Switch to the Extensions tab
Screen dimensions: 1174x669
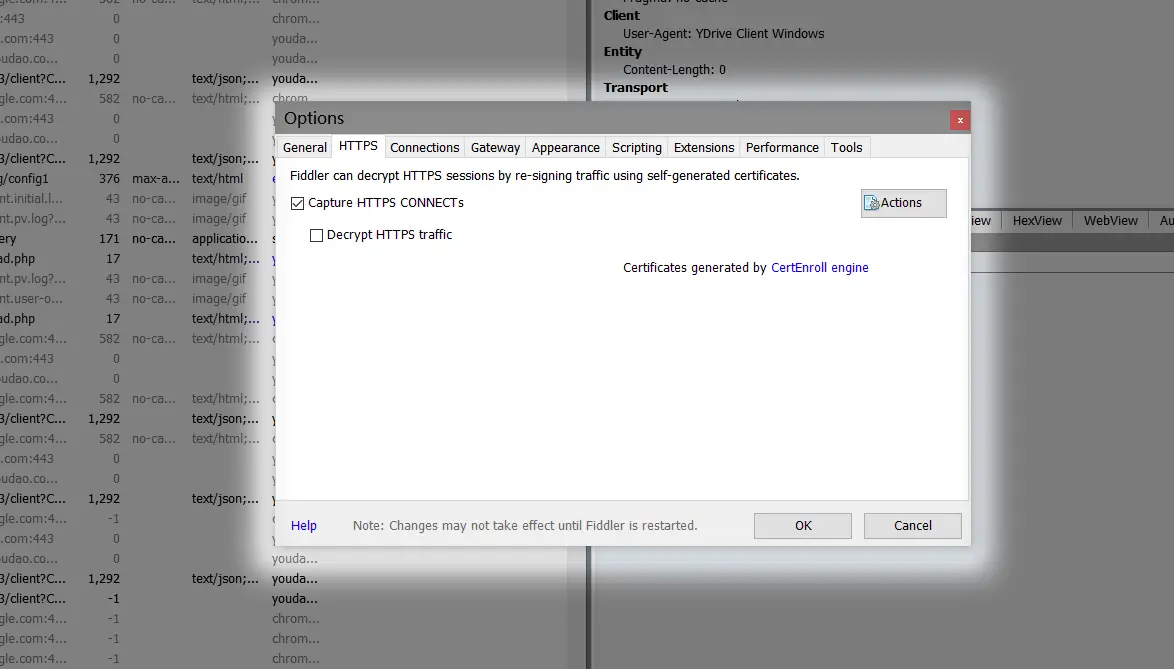click(704, 147)
